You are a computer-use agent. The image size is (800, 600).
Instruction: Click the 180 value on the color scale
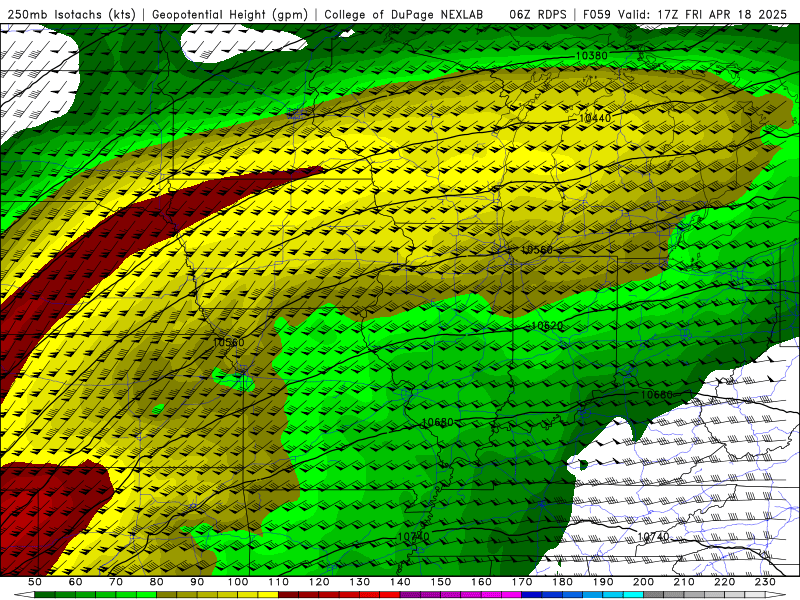coord(562,582)
